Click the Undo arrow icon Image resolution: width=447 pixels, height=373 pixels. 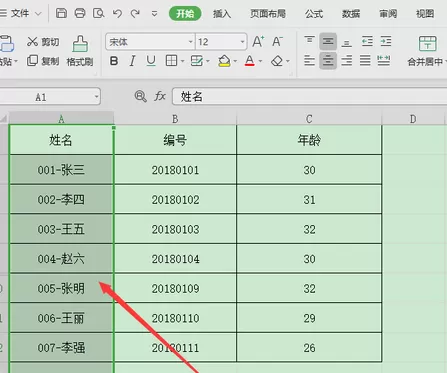(x=117, y=14)
